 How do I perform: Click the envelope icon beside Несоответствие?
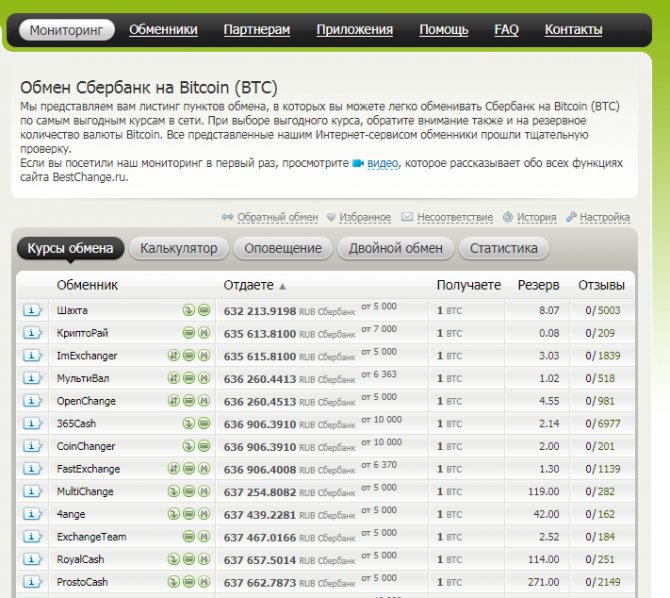coord(407,217)
